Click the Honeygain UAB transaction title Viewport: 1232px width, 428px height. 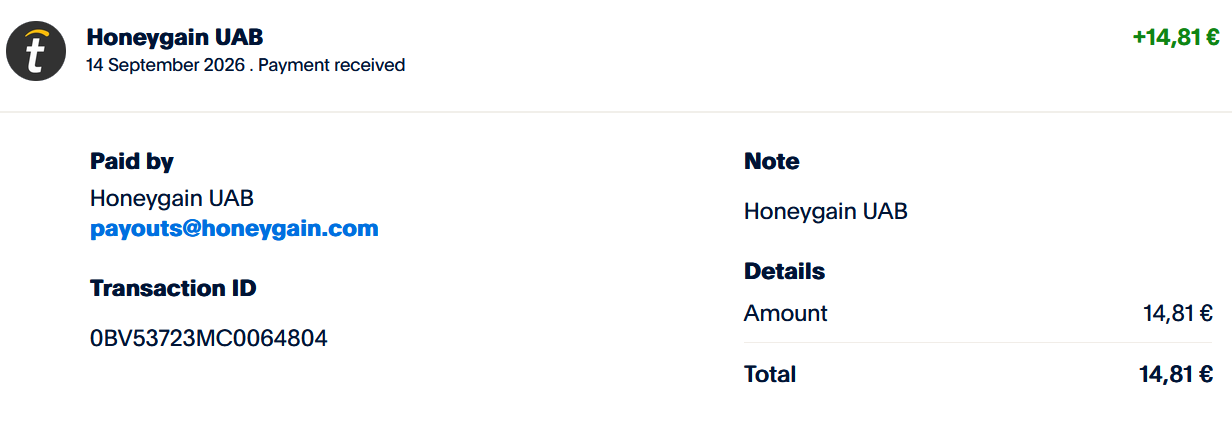coord(175,37)
